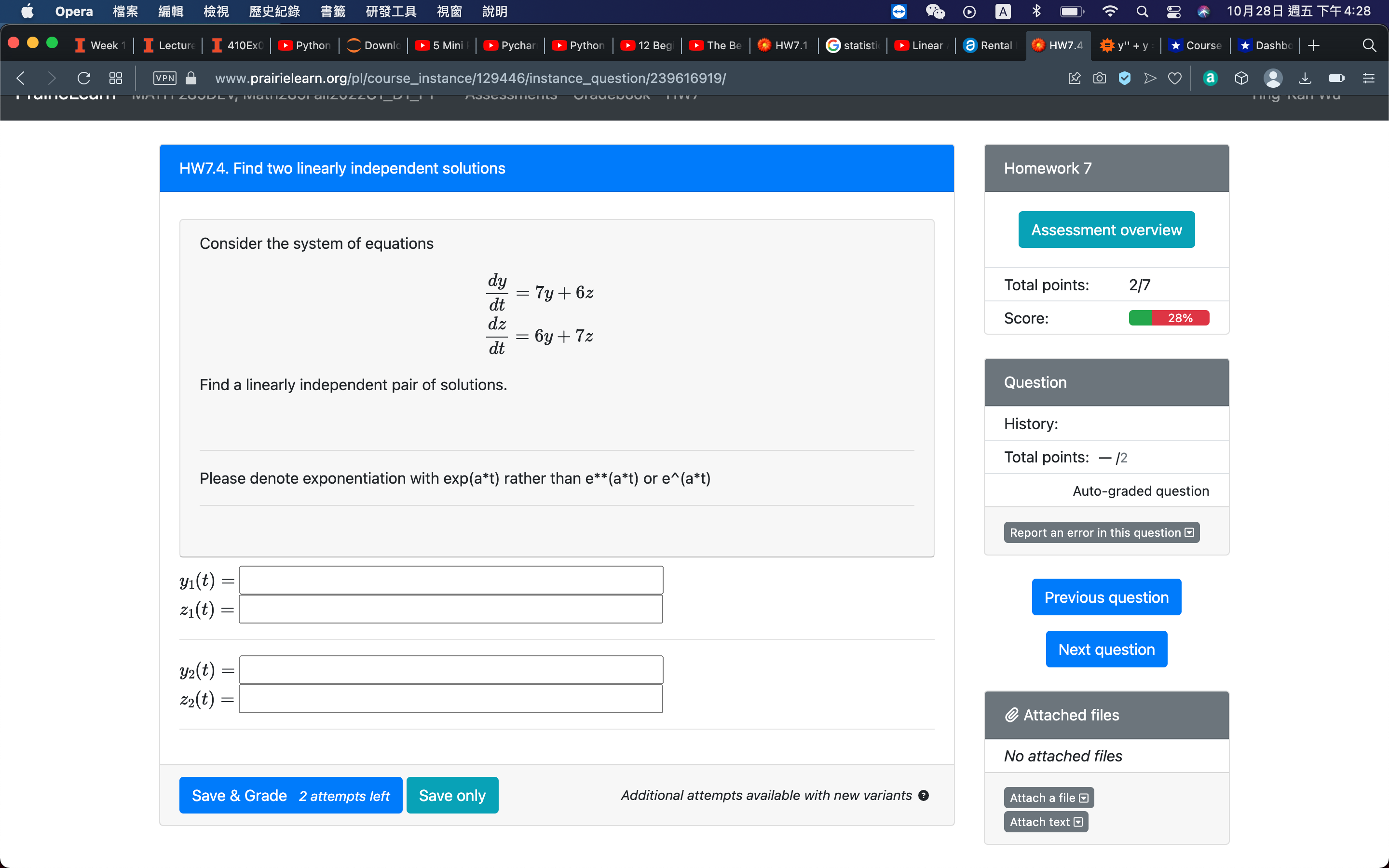The height and width of the screenshot is (868, 1389).
Task: Toggle the VPN badge in address bar
Action: coord(165,78)
